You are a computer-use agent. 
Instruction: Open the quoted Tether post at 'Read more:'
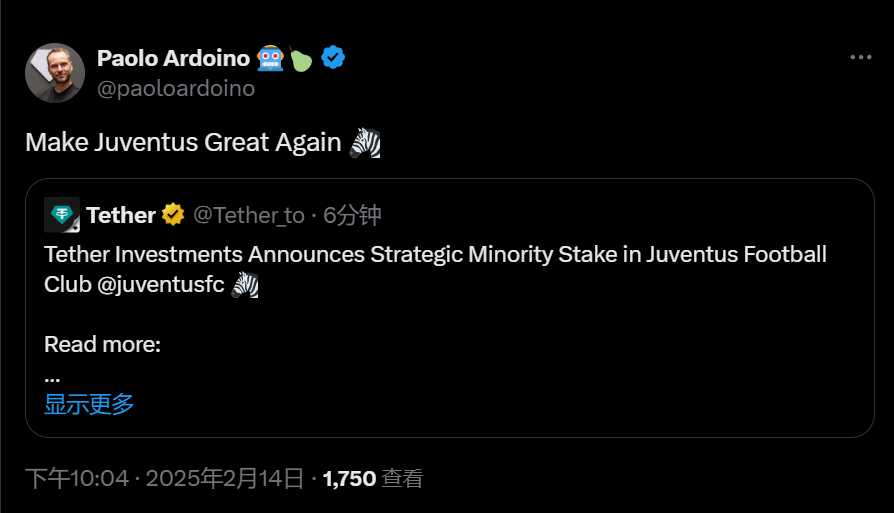click(102, 345)
